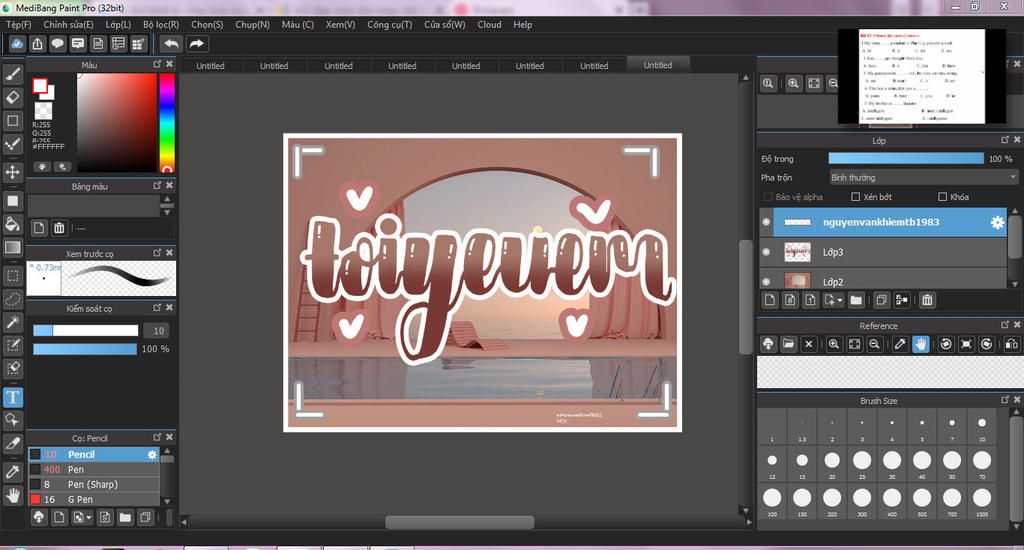The width and height of the screenshot is (1024, 550).
Task: Click the horizontal canvas scrollbar
Action: coord(460,522)
